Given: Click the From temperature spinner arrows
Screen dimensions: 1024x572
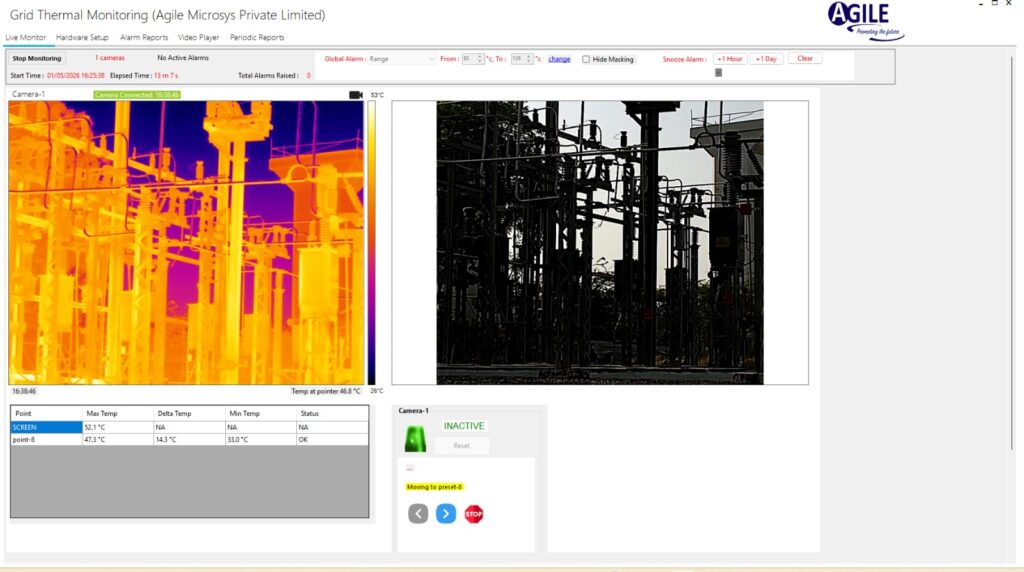Looking at the screenshot, I should tap(480, 59).
